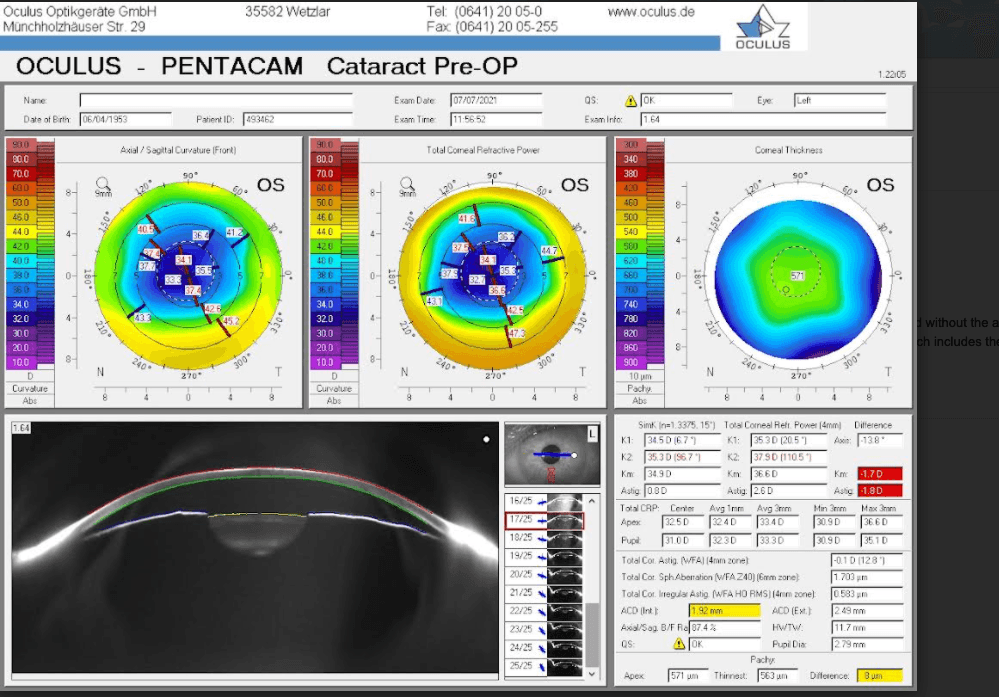
Task: Click the Eye field showing Left
Action: click(x=840, y=101)
